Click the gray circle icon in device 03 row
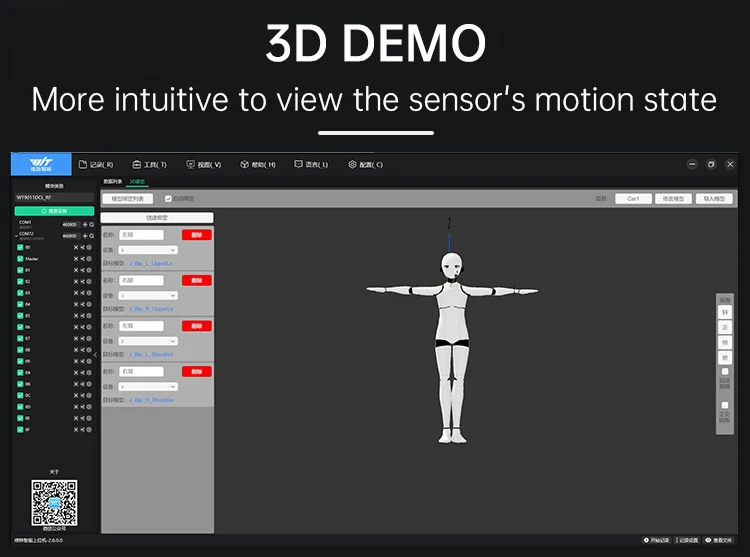The width and height of the screenshot is (750, 557). [89, 293]
